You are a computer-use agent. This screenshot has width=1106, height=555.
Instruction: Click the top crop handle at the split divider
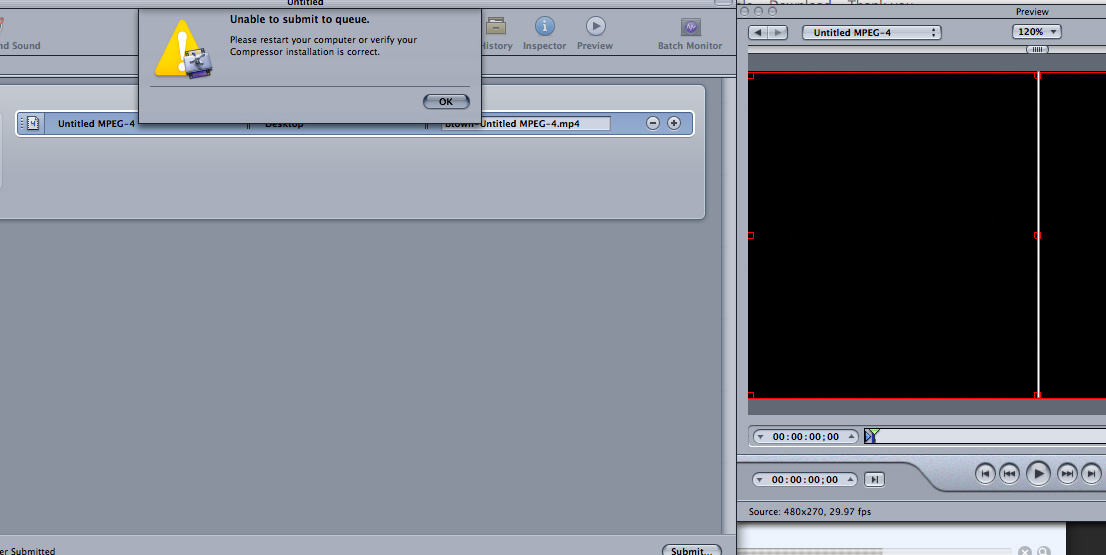click(x=1038, y=75)
